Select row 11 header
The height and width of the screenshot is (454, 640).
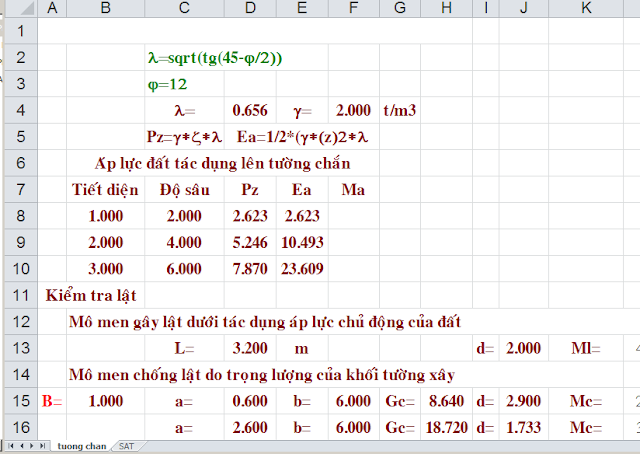(x=18, y=295)
